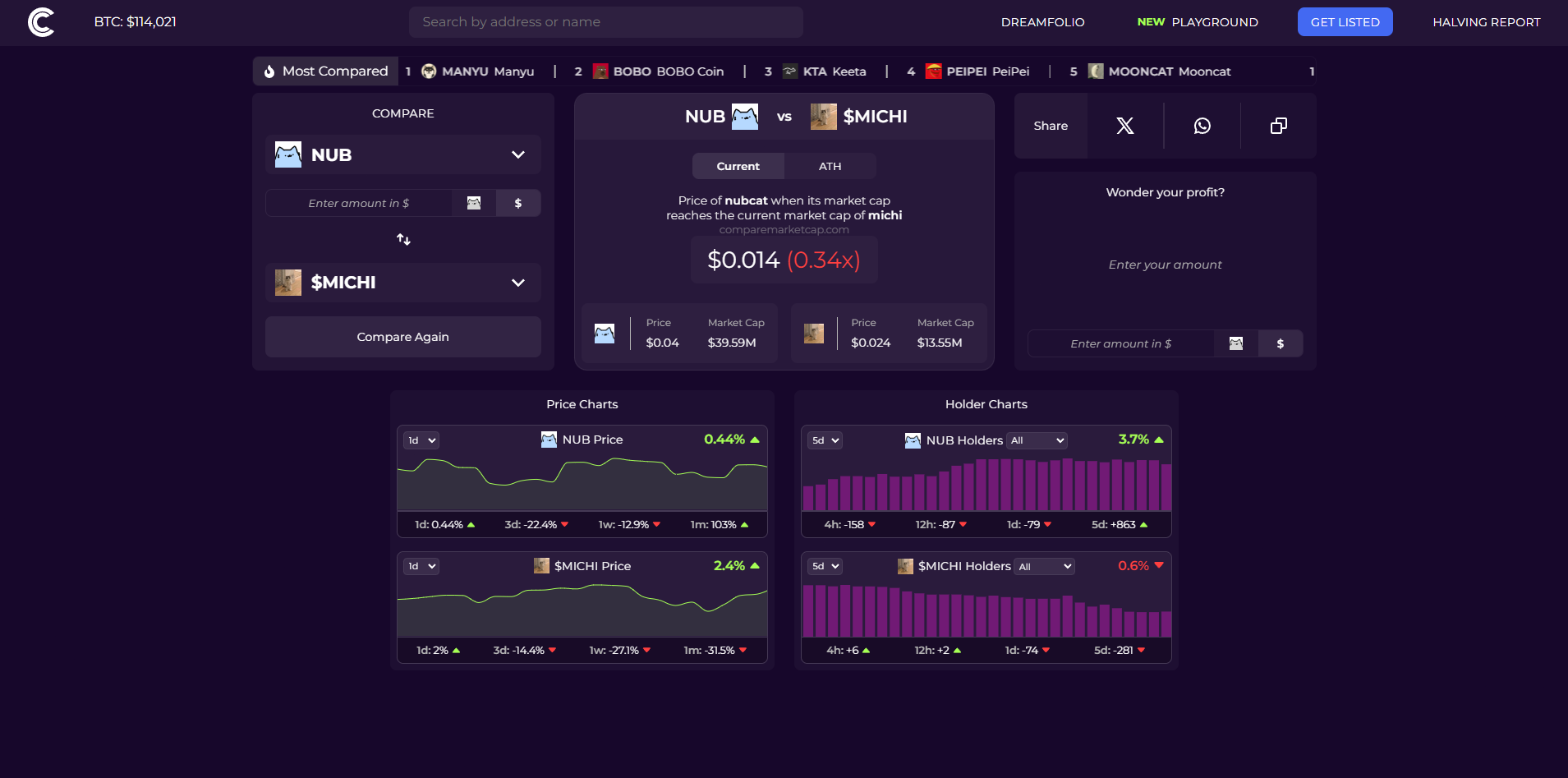The width and height of the screenshot is (1568, 778).
Task: Copy the comparison share link
Action: [x=1278, y=126]
